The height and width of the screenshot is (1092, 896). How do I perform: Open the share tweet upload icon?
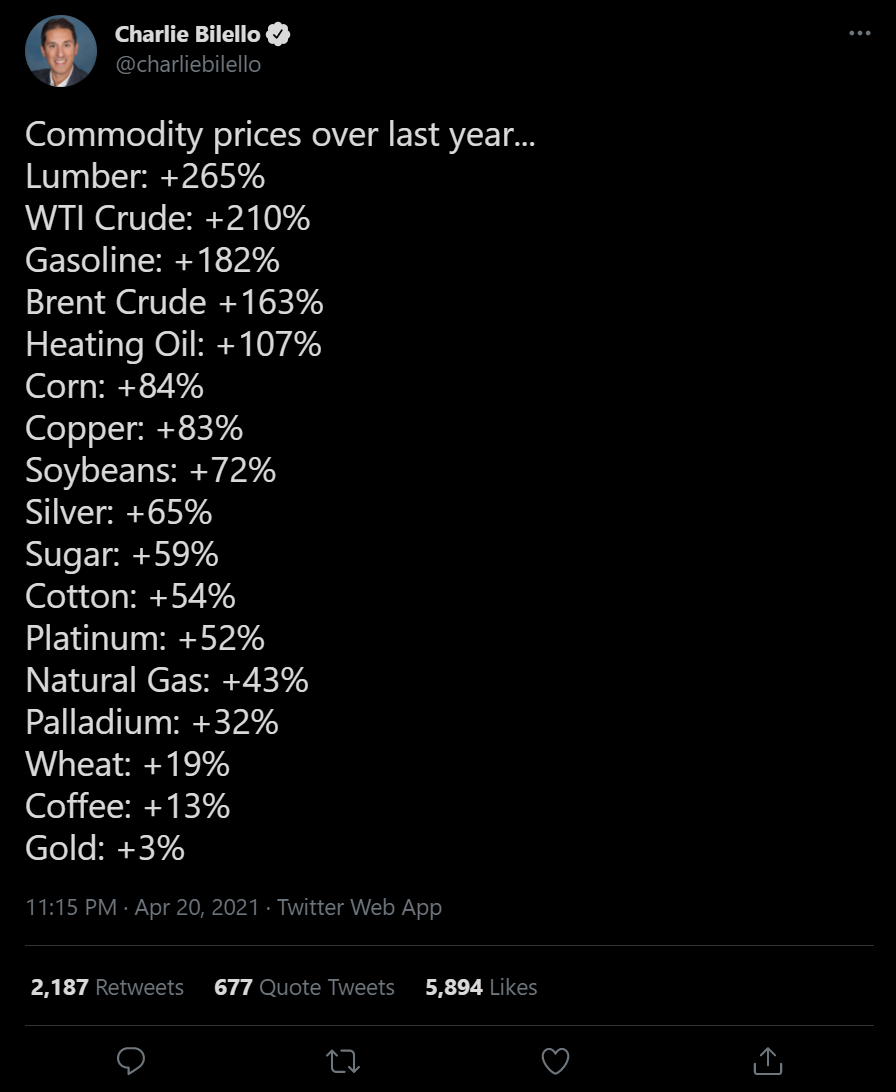[768, 1061]
